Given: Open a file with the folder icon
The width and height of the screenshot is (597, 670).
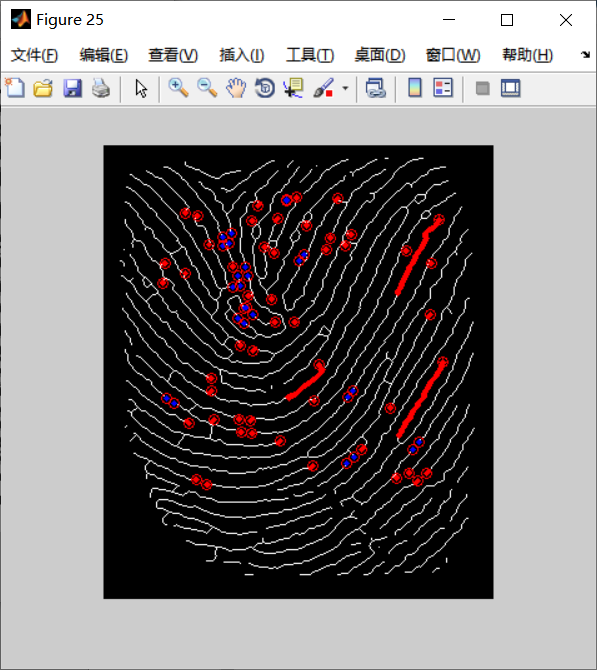Looking at the screenshot, I should pyautogui.click(x=43, y=88).
